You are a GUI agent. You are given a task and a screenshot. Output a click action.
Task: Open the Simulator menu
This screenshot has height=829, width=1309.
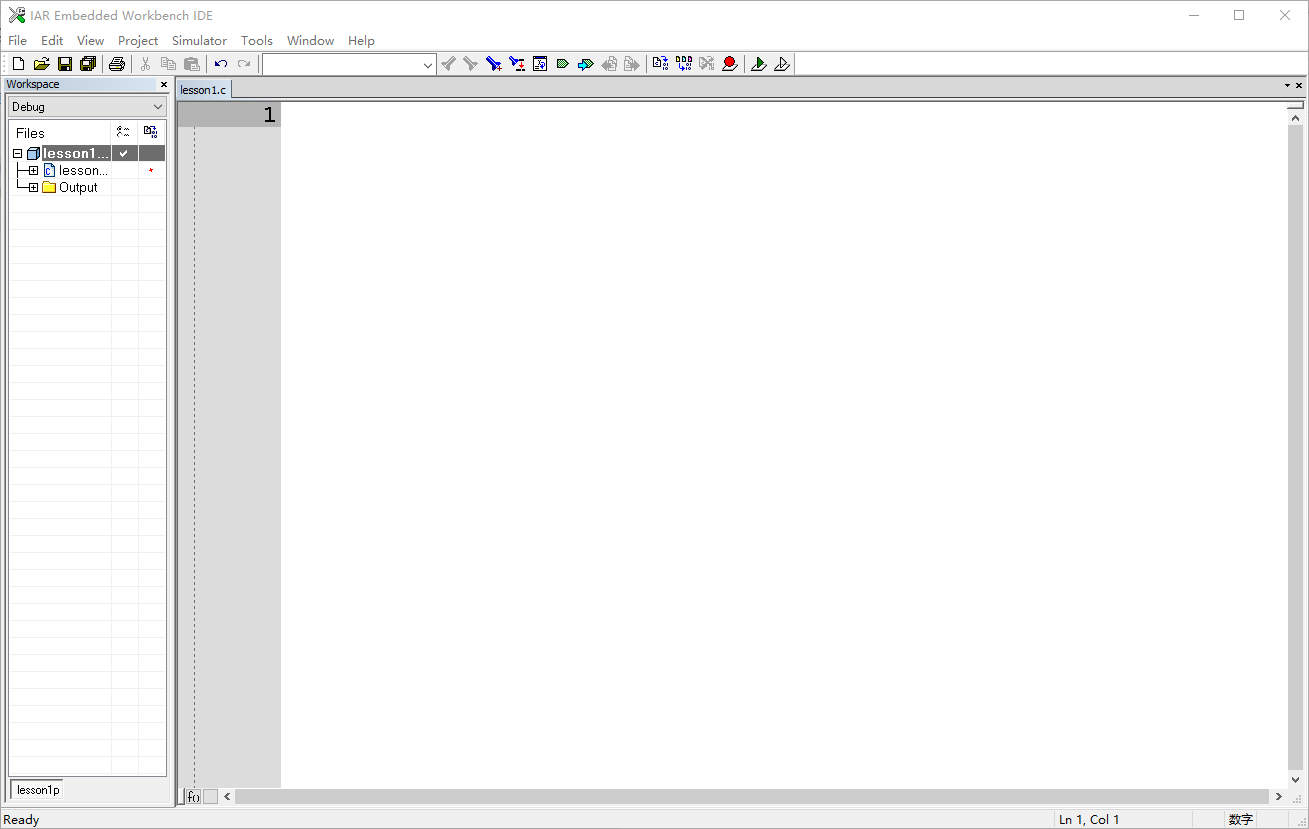pyautogui.click(x=199, y=41)
